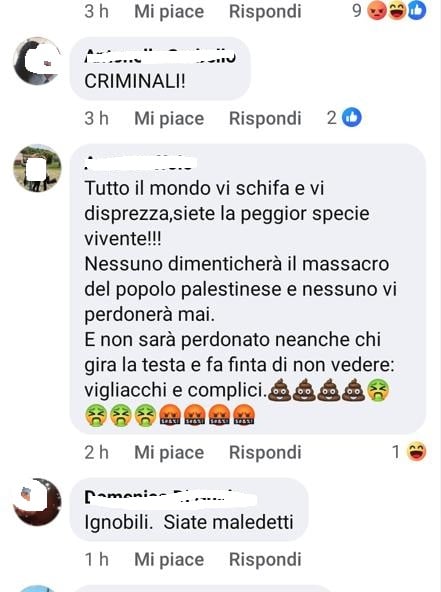Reply to the CRIMINALI! comment

(265, 119)
